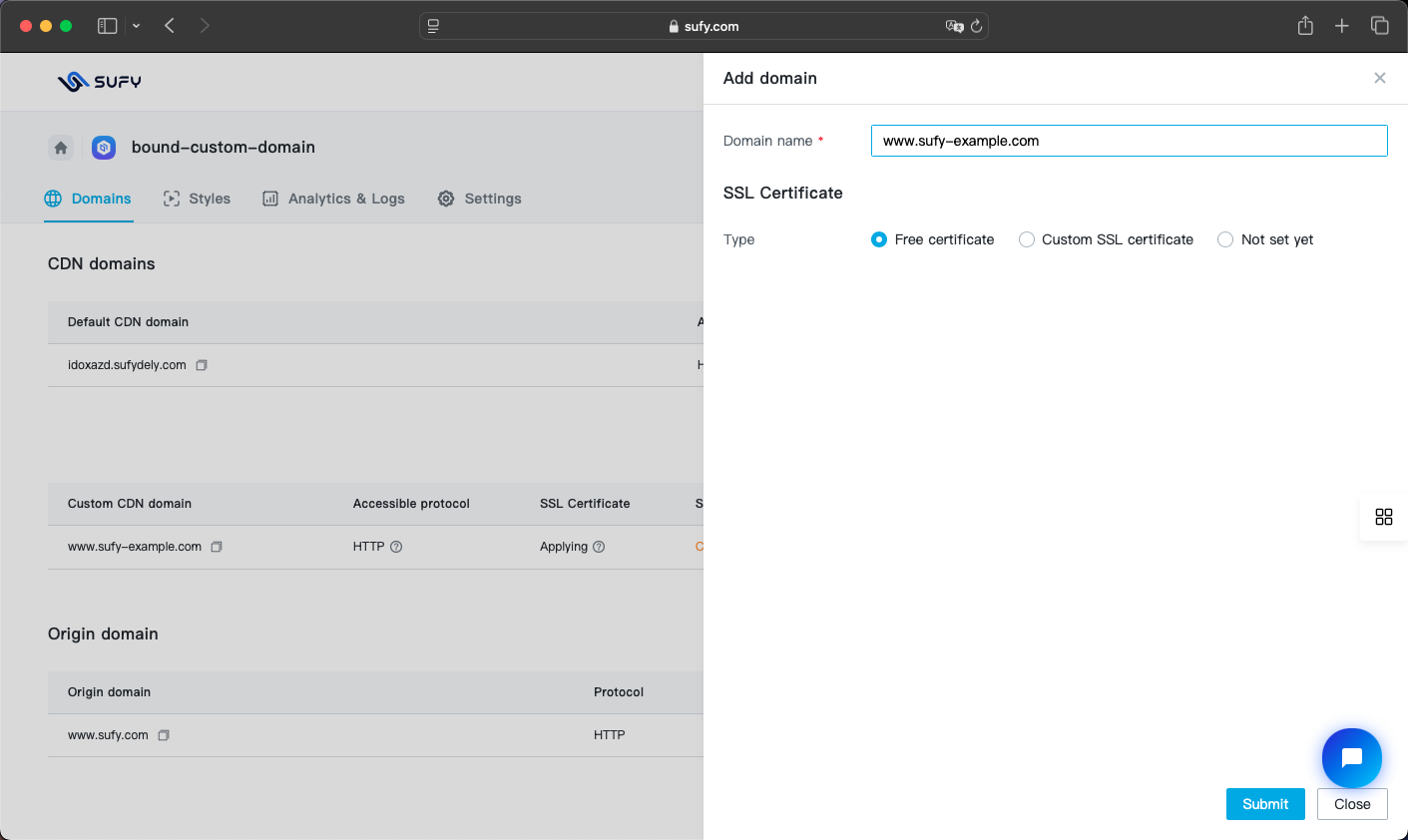Expand the sidebar dropdown chevron in Safari
This screenshot has width=1408, height=840.
pos(136,26)
